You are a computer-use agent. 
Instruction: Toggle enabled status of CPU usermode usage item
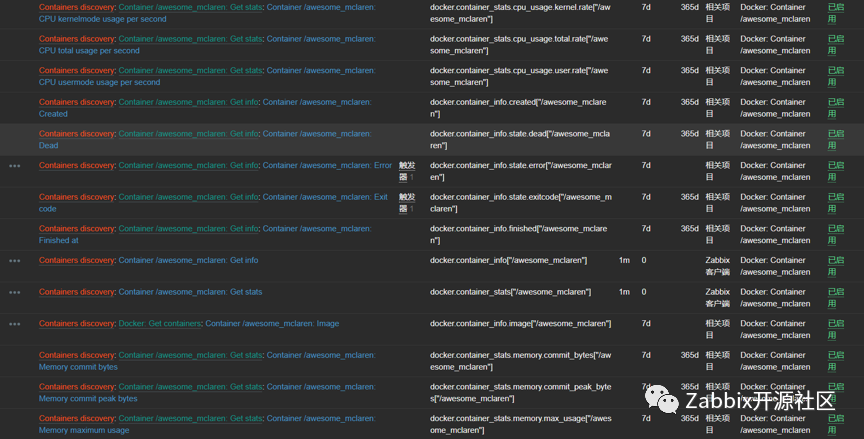click(x=836, y=77)
